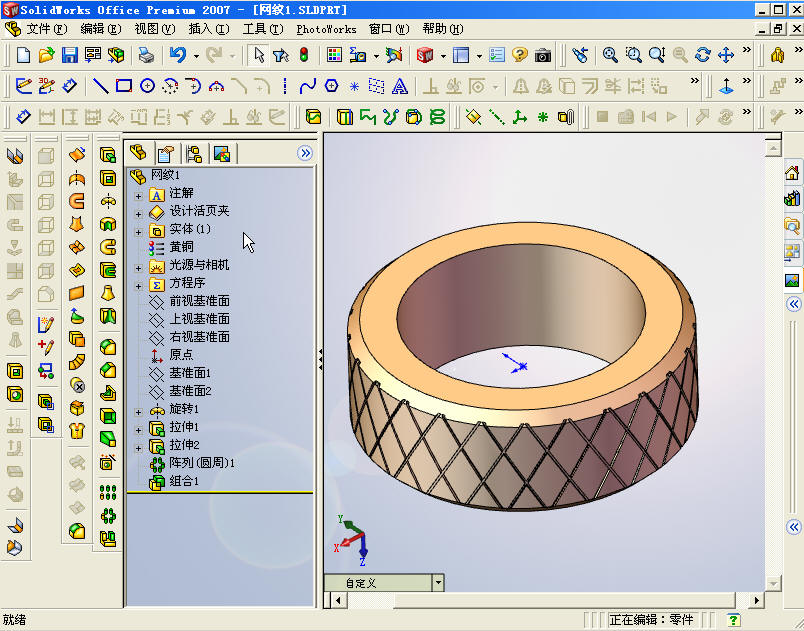The width and height of the screenshot is (804, 631).
Task: Open the PropertyManager tab
Action: tap(166, 153)
